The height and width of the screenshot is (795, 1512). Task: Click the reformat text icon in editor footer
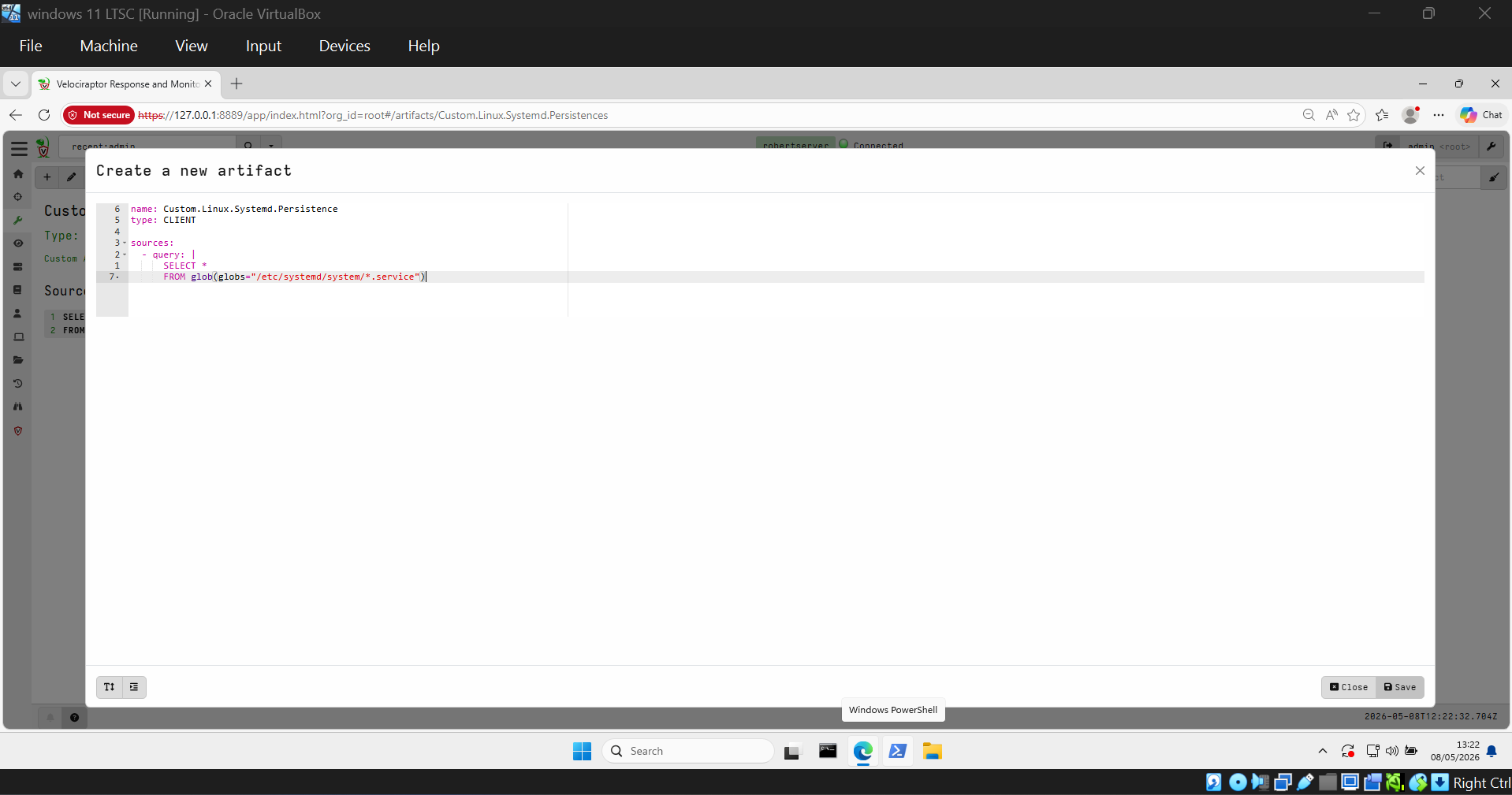click(x=110, y=687)
